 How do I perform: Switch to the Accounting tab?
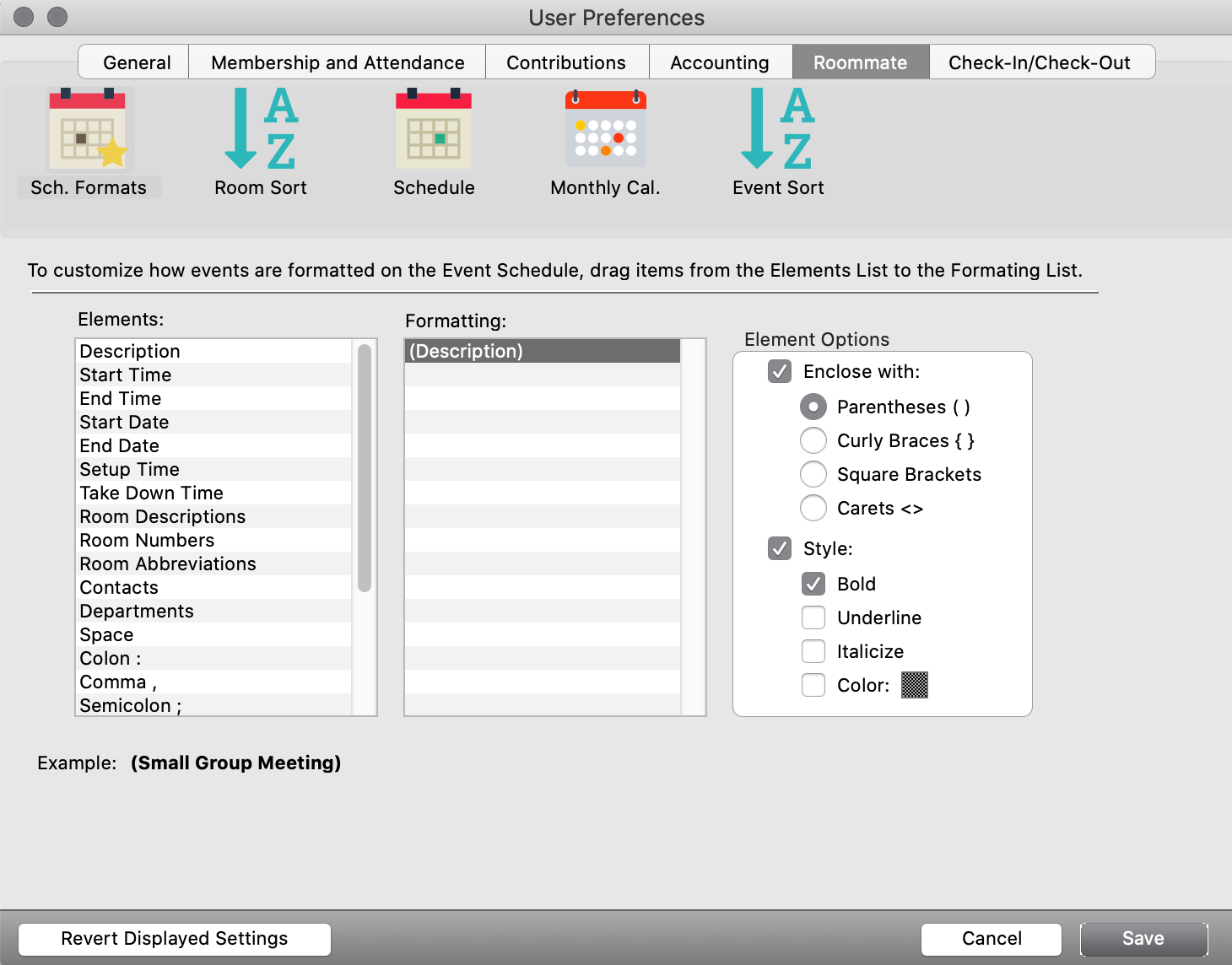click(x=719, y=62)
